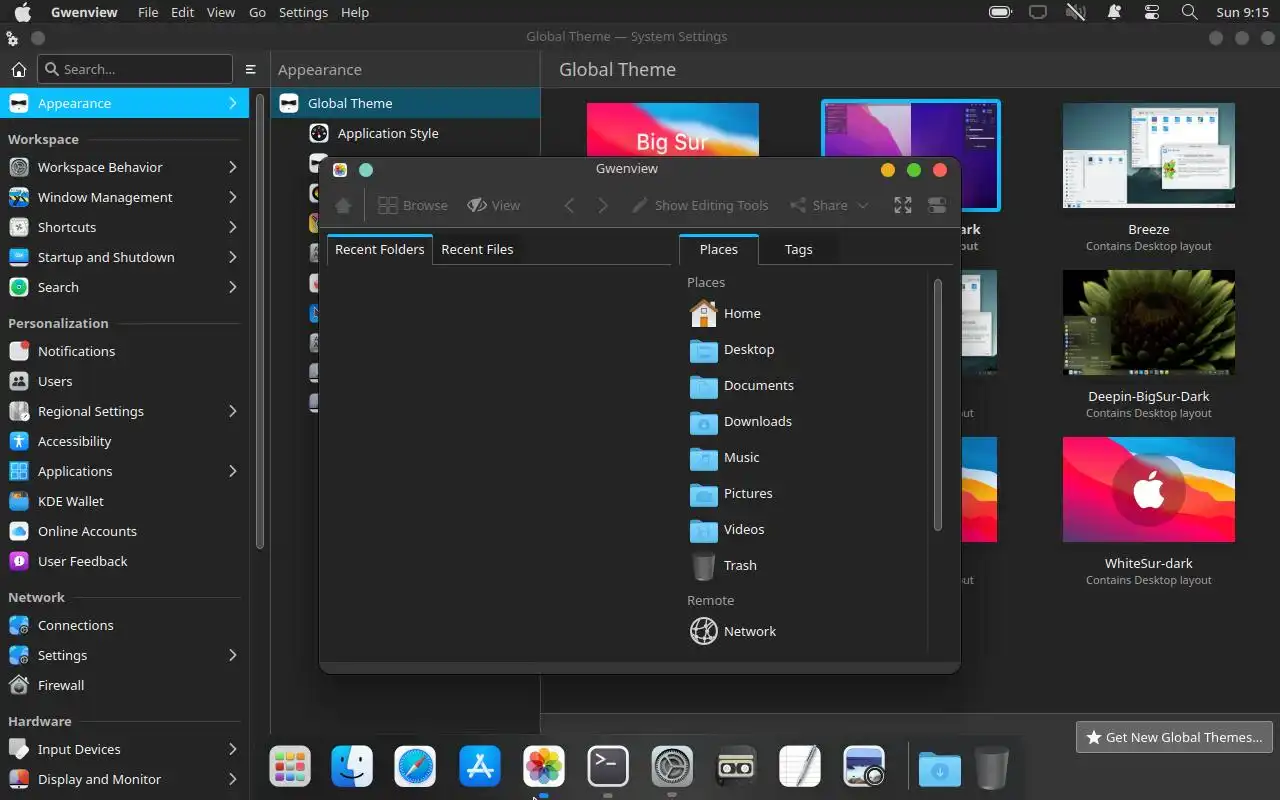Open the Downloads folder in Places panel
Viewport: 1280px width, 800px height.
tap(740, 421)
